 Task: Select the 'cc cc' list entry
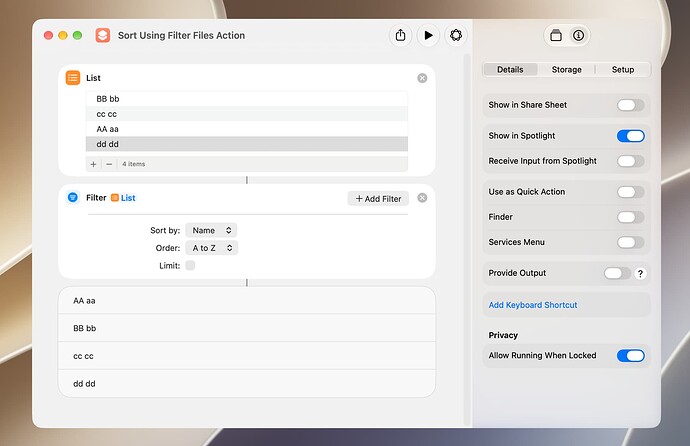(x=247, y=114)
